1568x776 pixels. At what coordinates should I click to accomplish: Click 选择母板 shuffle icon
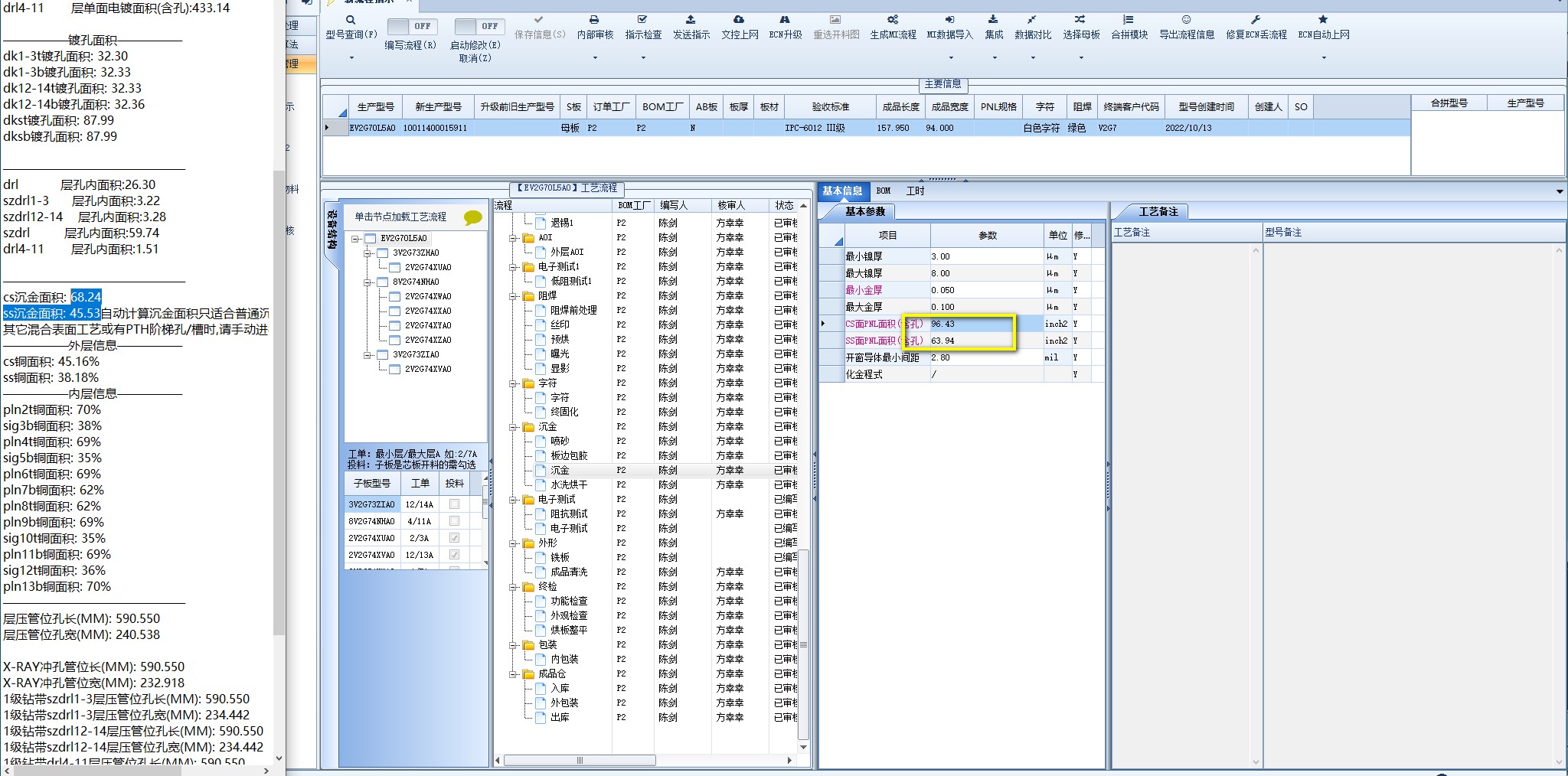click(x=1080, y=20)
